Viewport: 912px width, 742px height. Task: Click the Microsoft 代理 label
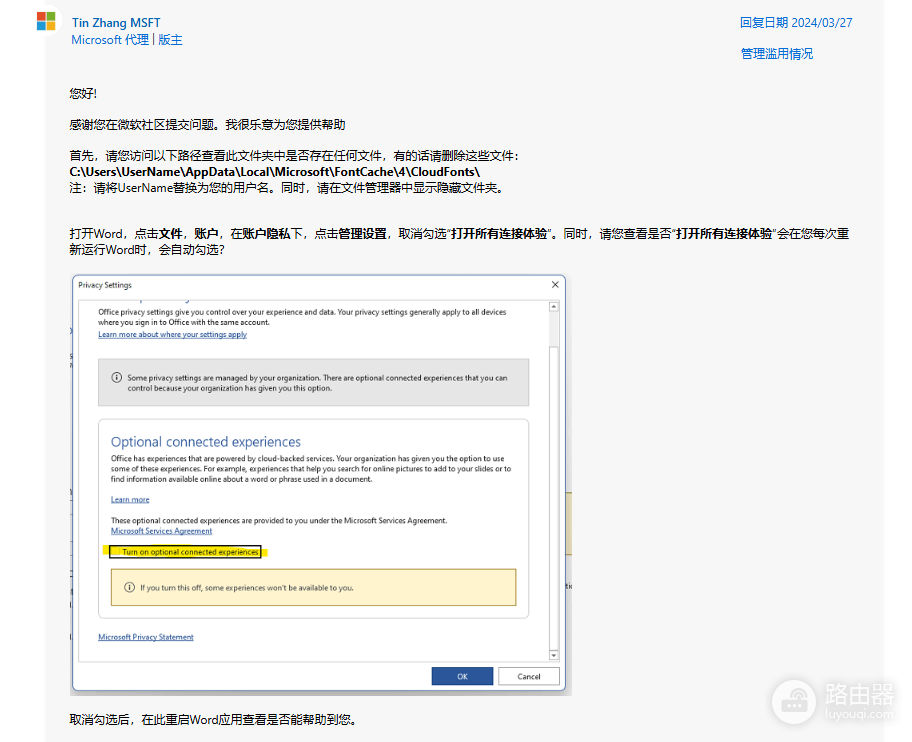110,40
